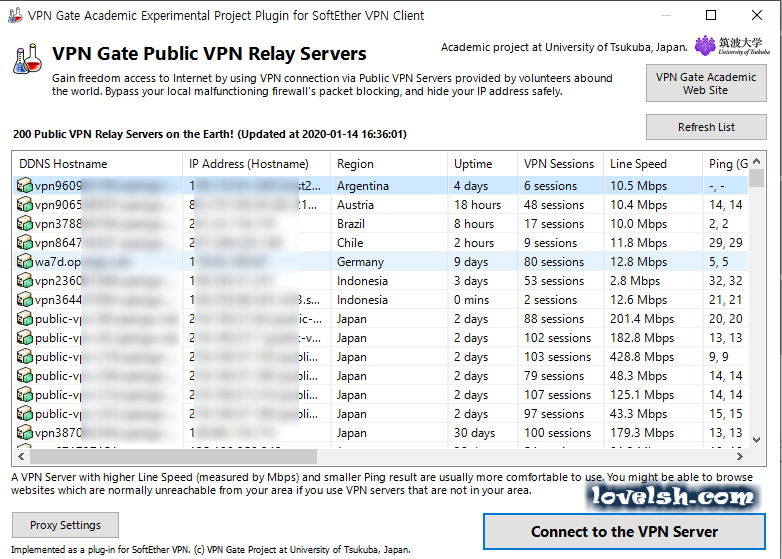The height and width of the screenshot is (559, 782).
Task: Click the vertical scrollbar down arrow
Action: [757, 440]
